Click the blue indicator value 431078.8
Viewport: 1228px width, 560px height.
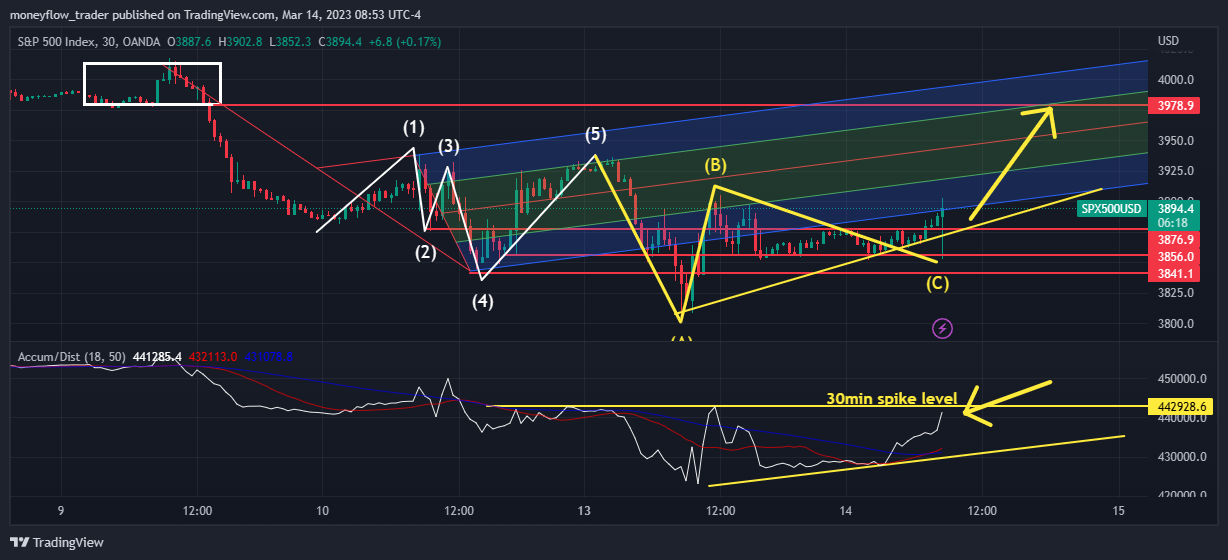268,357
